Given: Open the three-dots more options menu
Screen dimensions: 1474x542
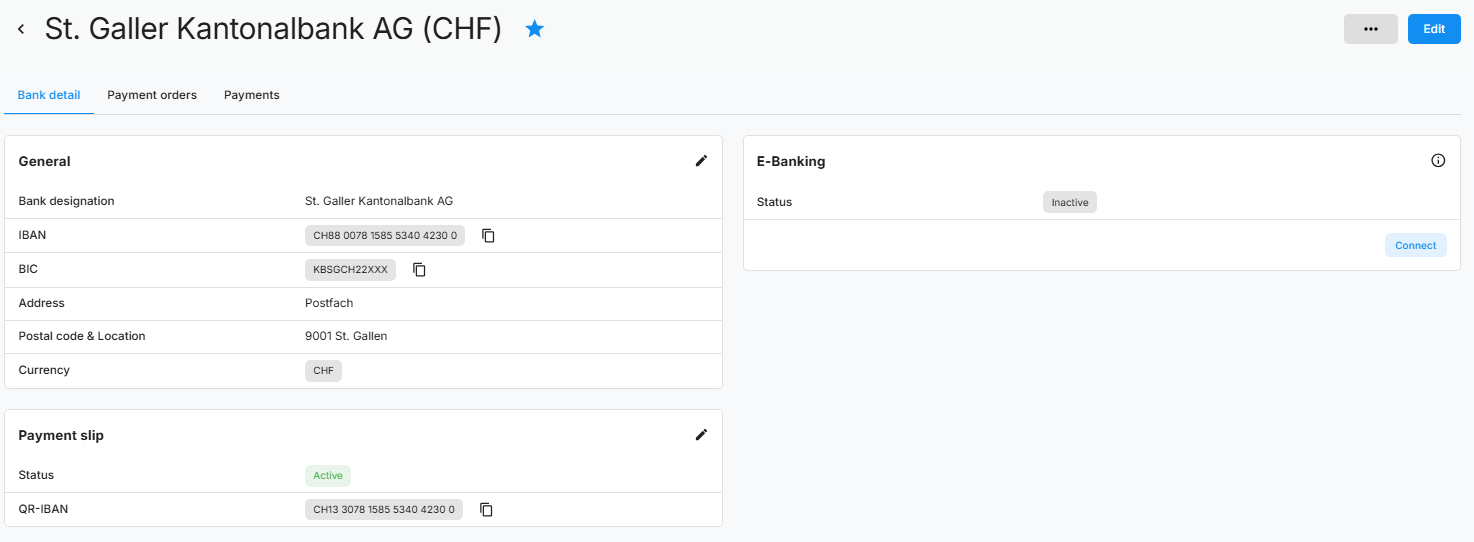Looking at the screenshot, I should [x=1370, y=29].
